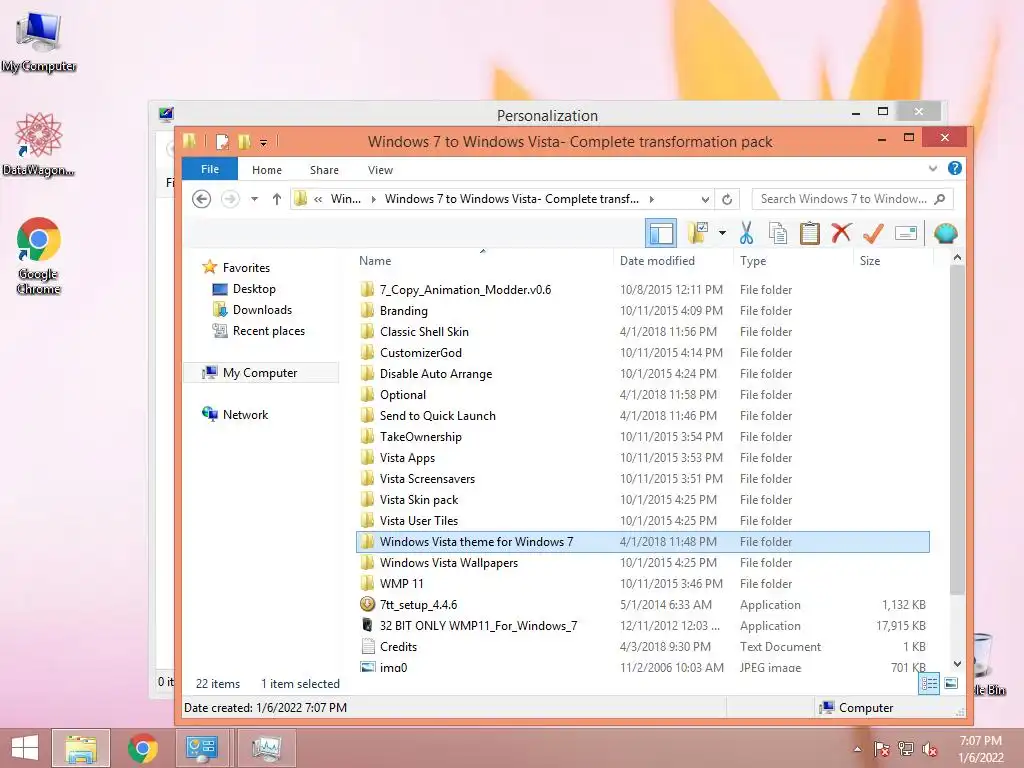This screenshot has width=1024, height=768.
Task: Sort by the Name column header
Action: pyautogui.click(x=375, y=261)
